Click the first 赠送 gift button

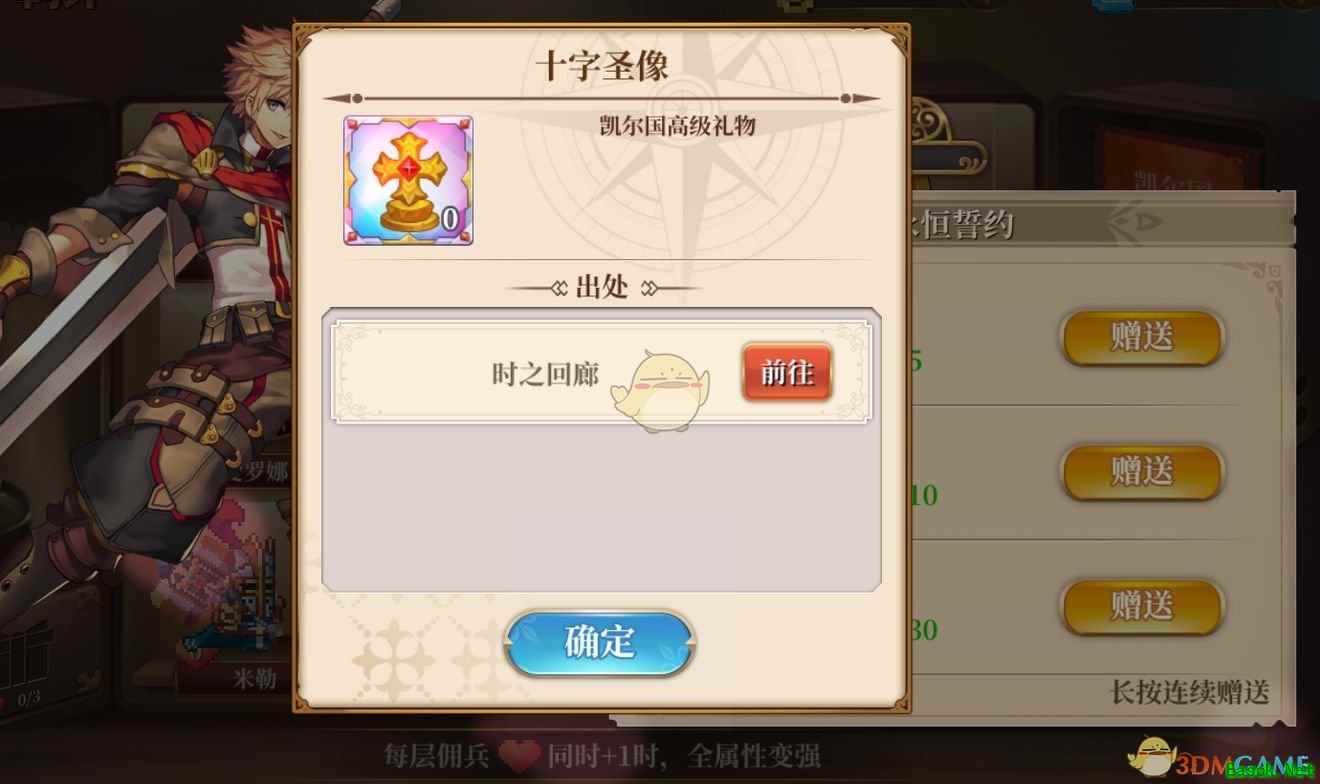point(1142,338)
